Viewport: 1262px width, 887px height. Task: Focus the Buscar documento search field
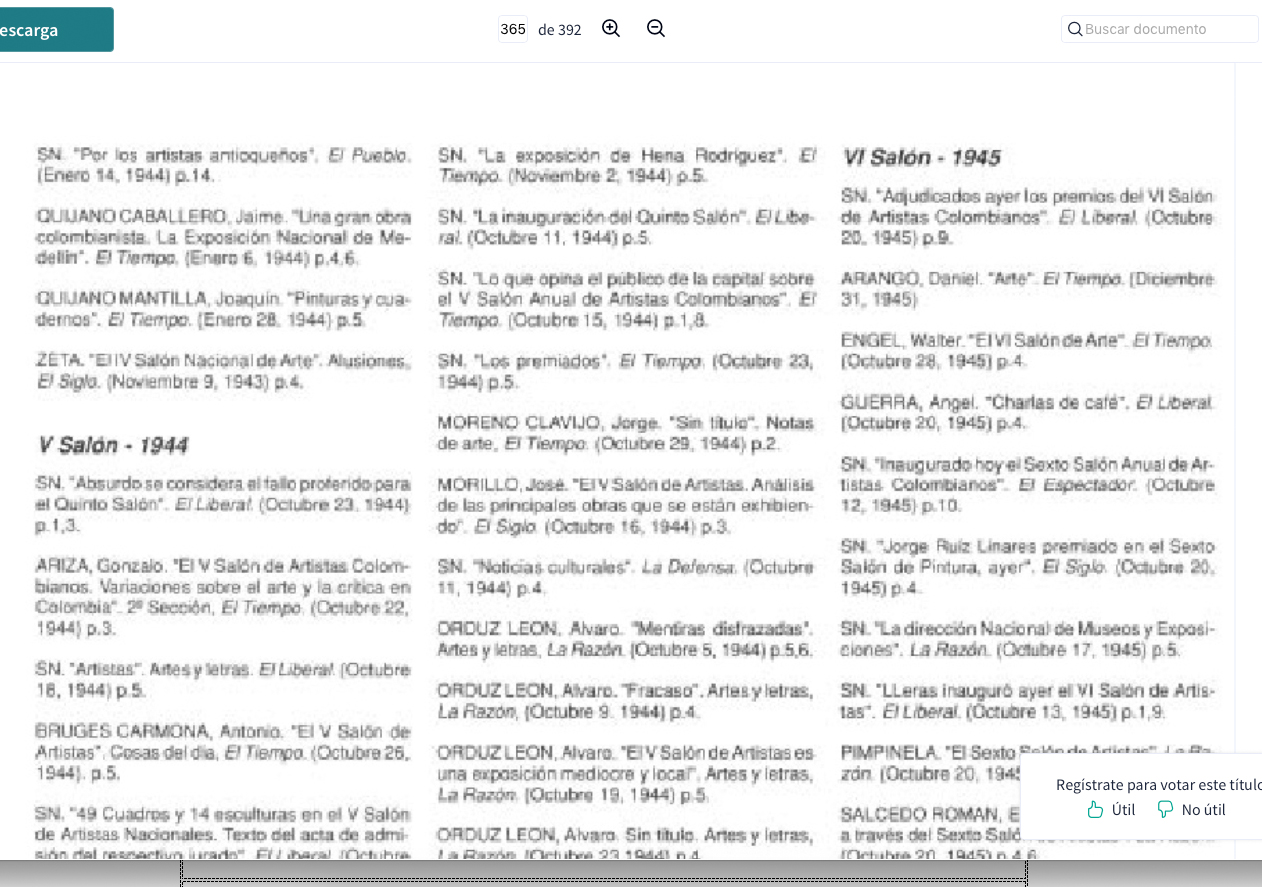(1160, 29)
